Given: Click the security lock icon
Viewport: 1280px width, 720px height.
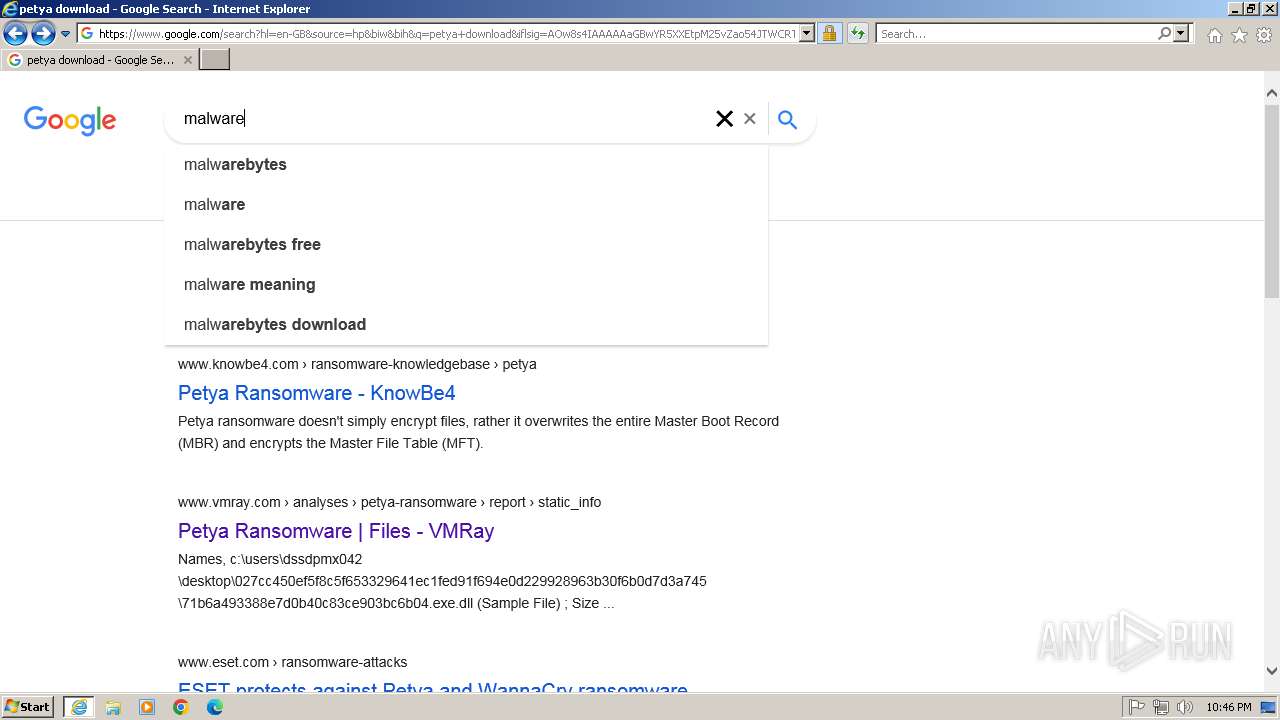Looking at the screenshot, I should click(829, 34).
